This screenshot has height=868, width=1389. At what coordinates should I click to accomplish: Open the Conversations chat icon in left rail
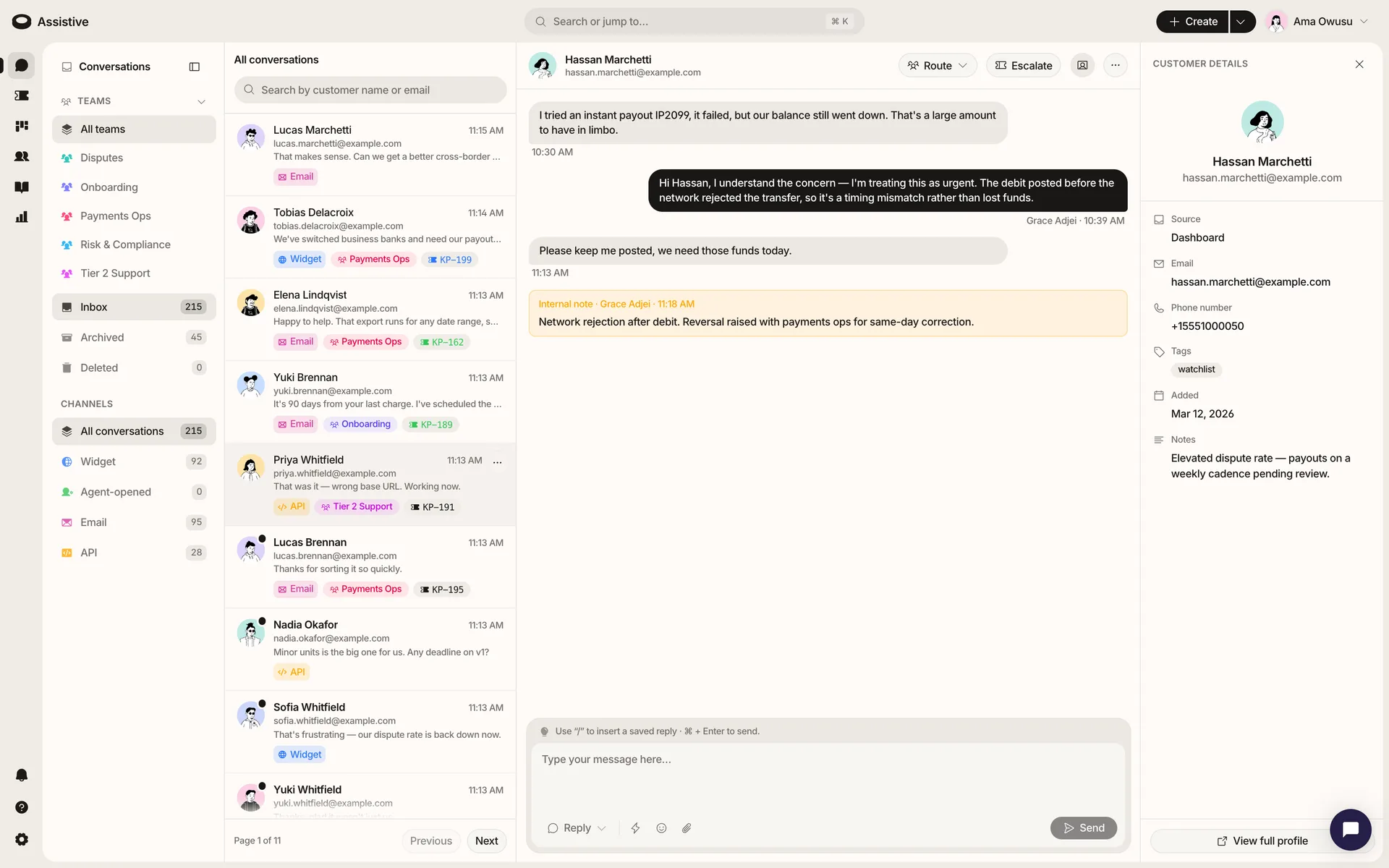(x=22, y=65)
